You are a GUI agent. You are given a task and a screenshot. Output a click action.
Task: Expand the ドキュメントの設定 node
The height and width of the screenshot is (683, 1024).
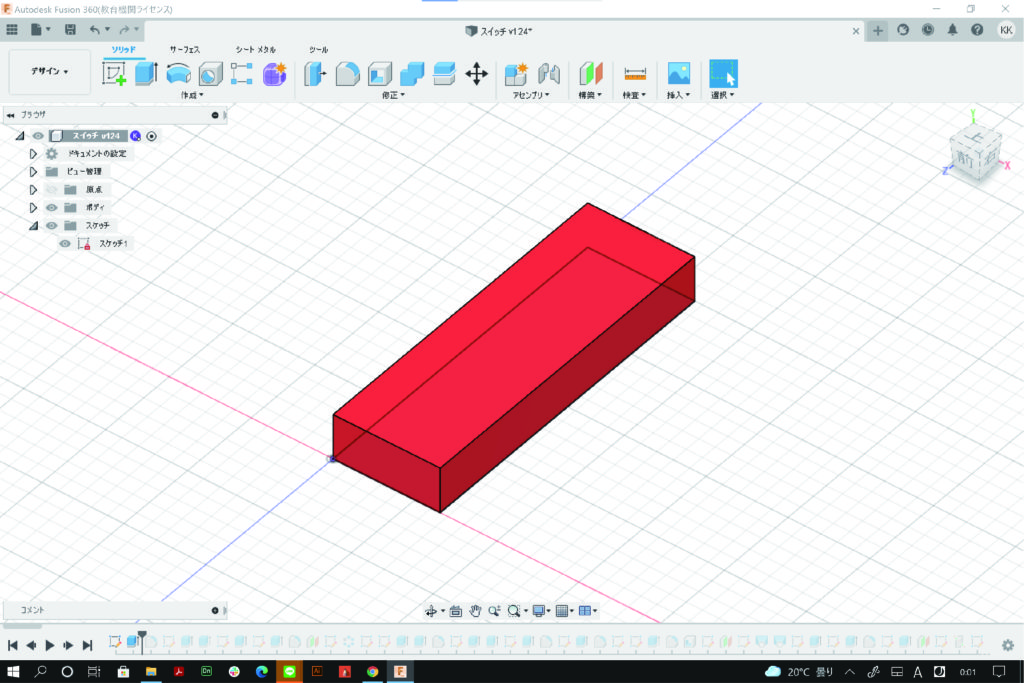click(33, 154)
